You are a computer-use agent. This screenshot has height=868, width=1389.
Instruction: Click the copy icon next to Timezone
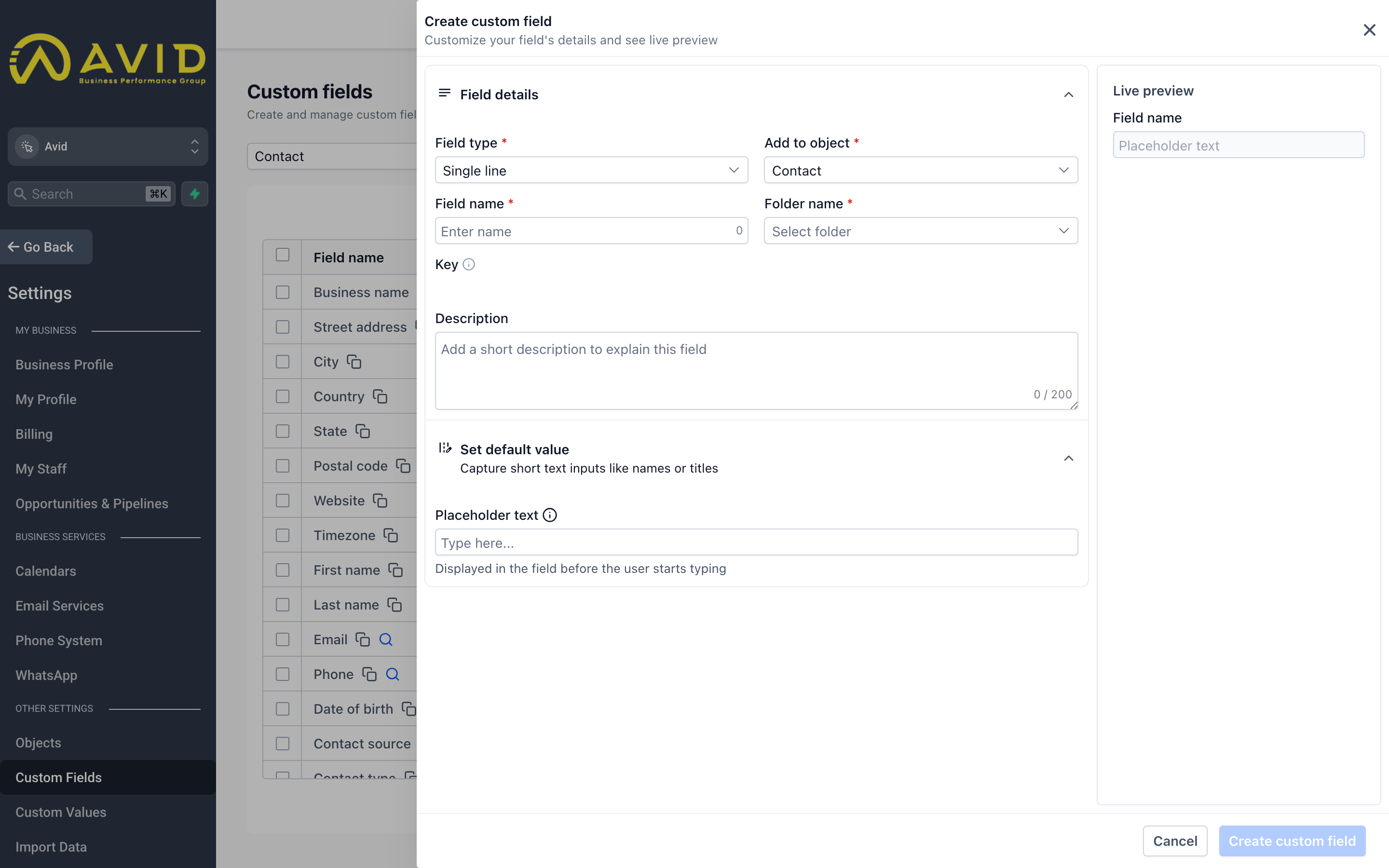[390, 535]
